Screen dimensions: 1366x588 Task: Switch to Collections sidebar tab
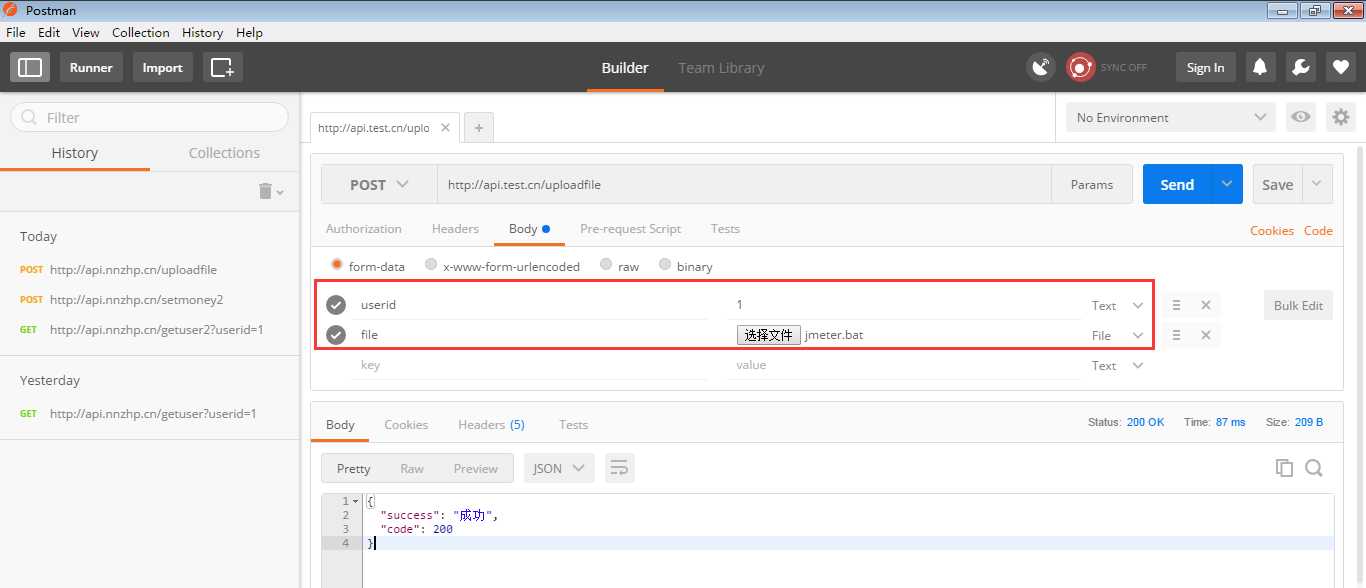click(x=224, y=153)
